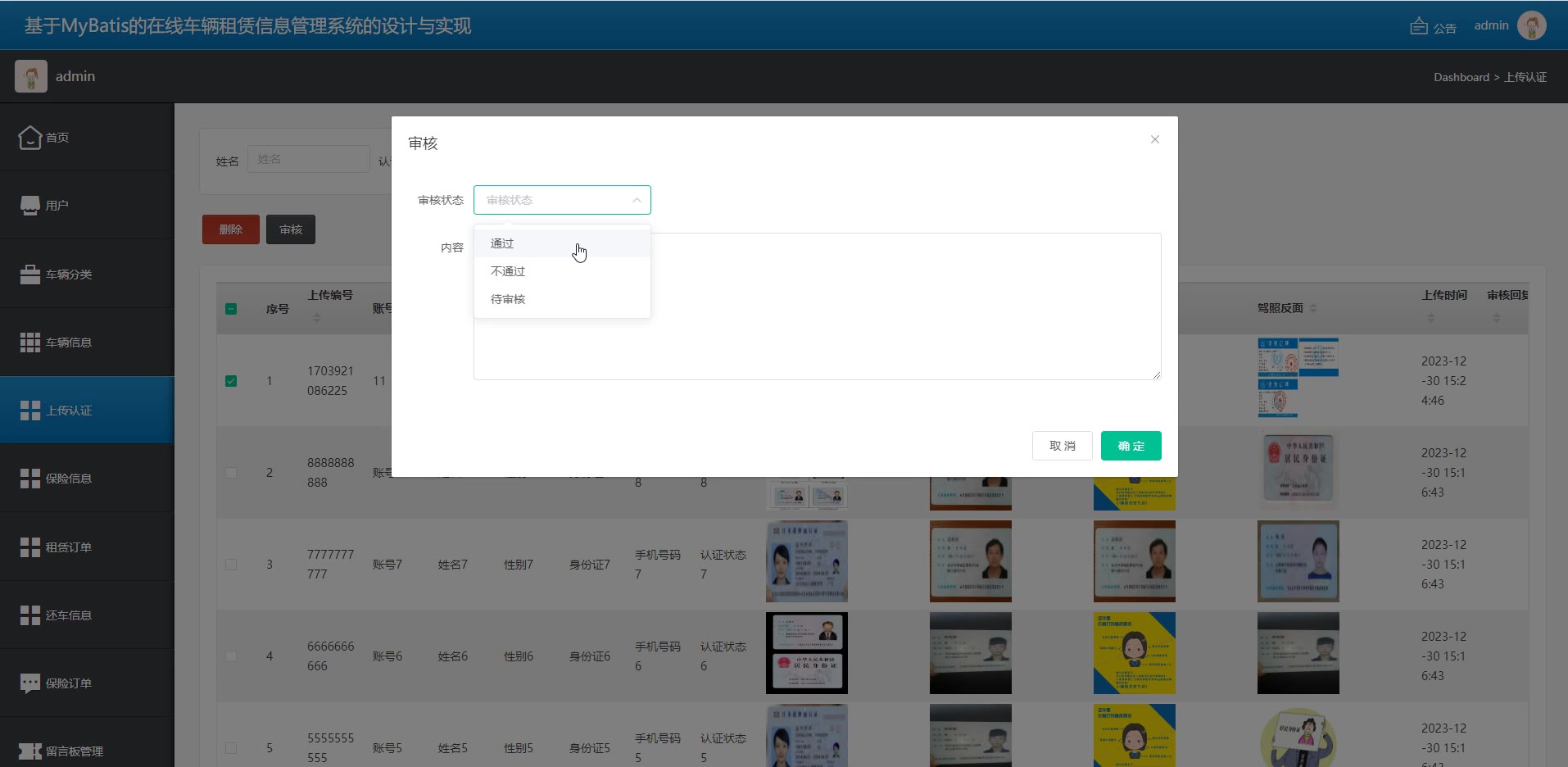The image size is (1568, 767).
Task: Toggle the select-all checkbox in the table header
Action: click(231, 309)
